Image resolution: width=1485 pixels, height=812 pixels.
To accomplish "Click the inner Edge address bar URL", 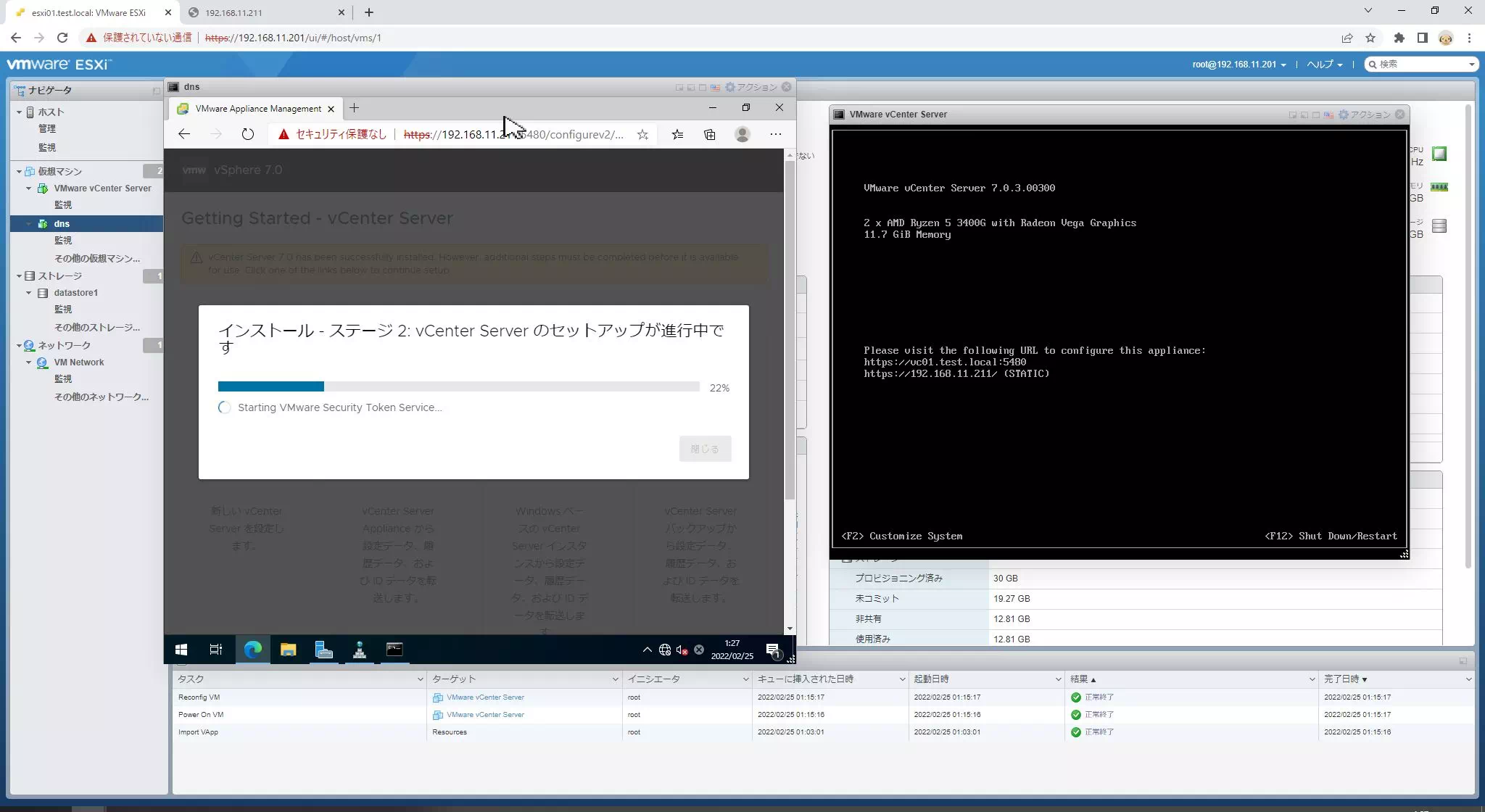I will [513, 134].
